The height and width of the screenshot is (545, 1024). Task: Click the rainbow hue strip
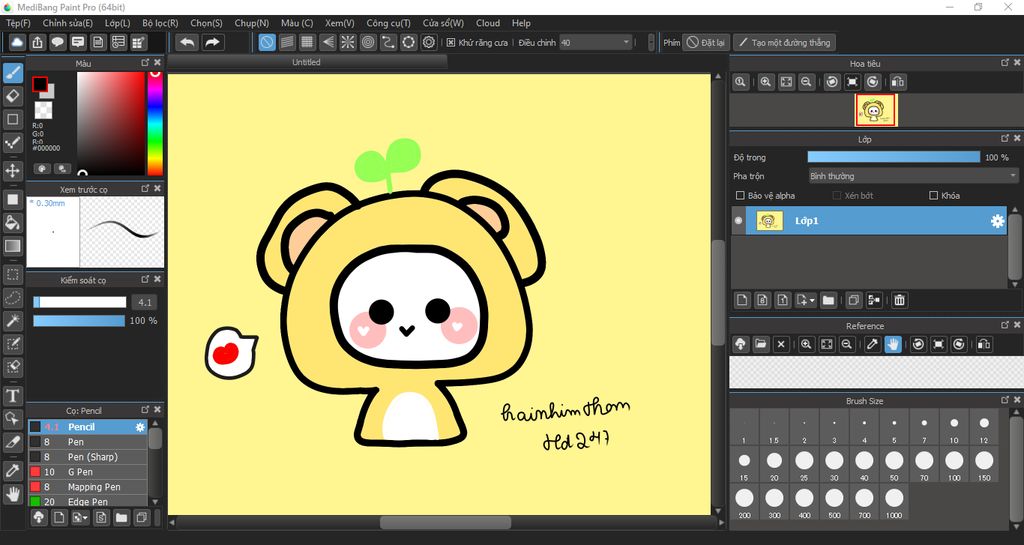click(x=155, y=123)
